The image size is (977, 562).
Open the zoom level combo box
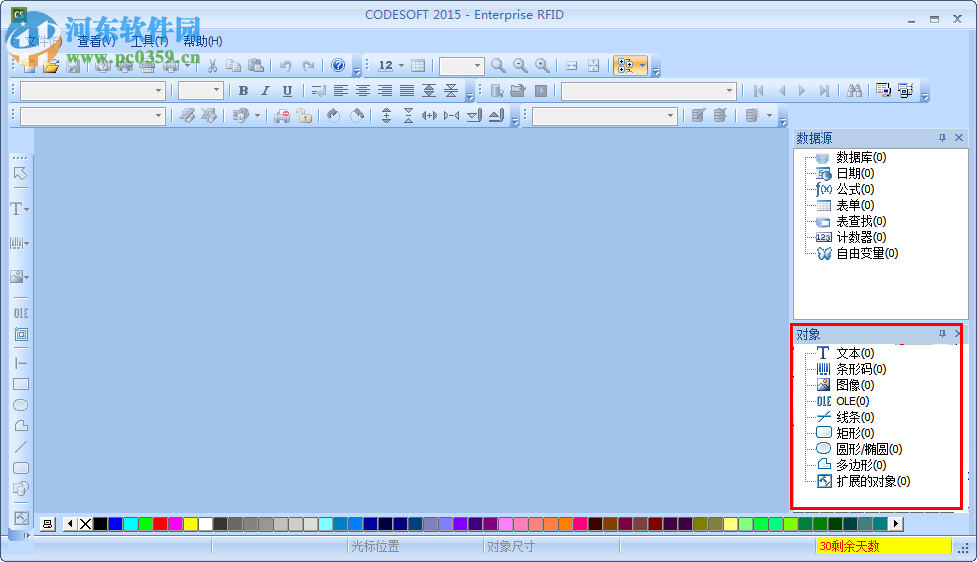point(462,65)
